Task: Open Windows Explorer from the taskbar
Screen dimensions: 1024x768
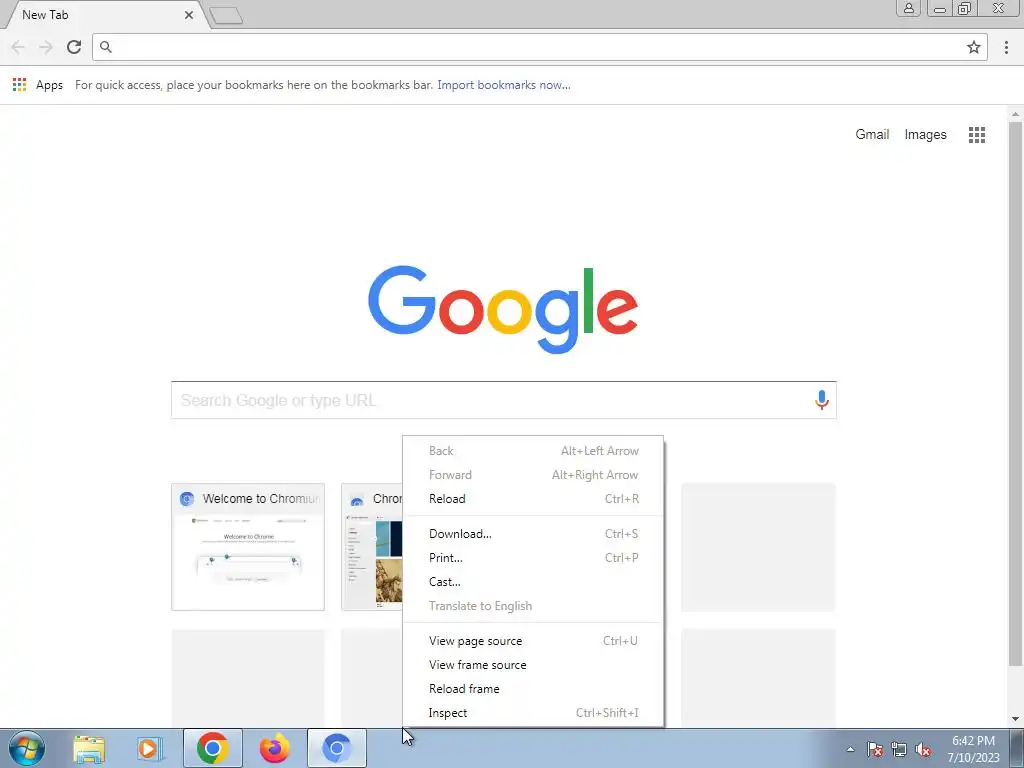Action: coord(89,748)
